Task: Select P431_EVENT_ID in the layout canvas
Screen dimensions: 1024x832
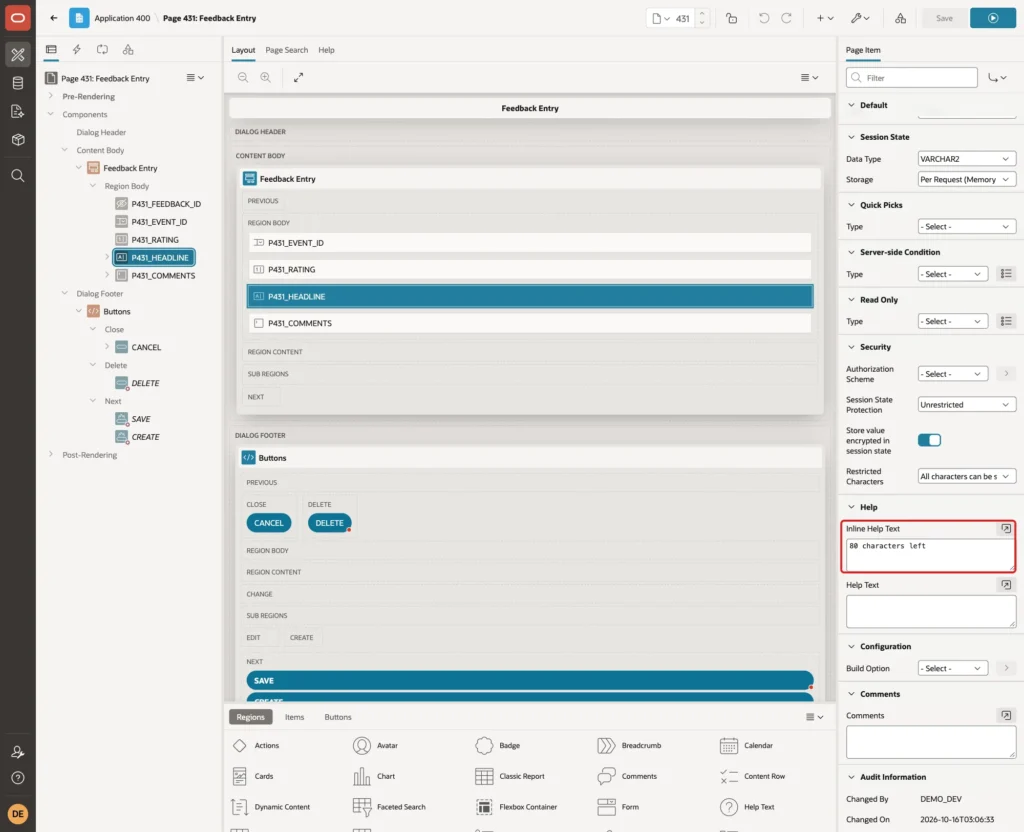Action: click(530, 243)
